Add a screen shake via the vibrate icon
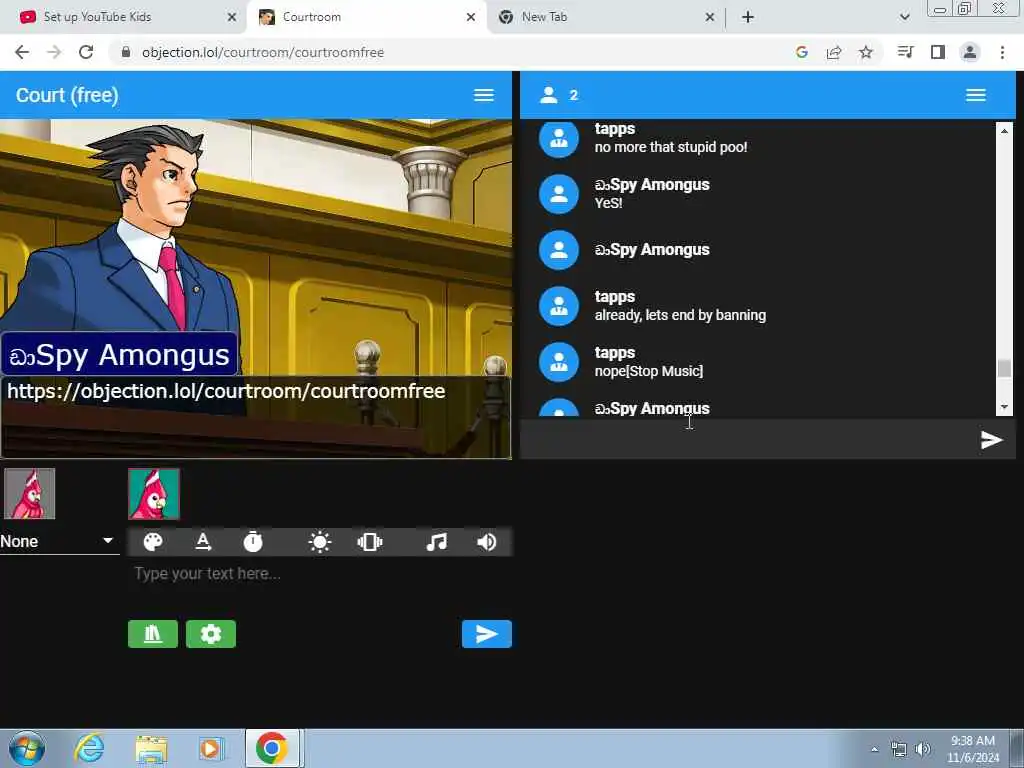 point(370,542)
